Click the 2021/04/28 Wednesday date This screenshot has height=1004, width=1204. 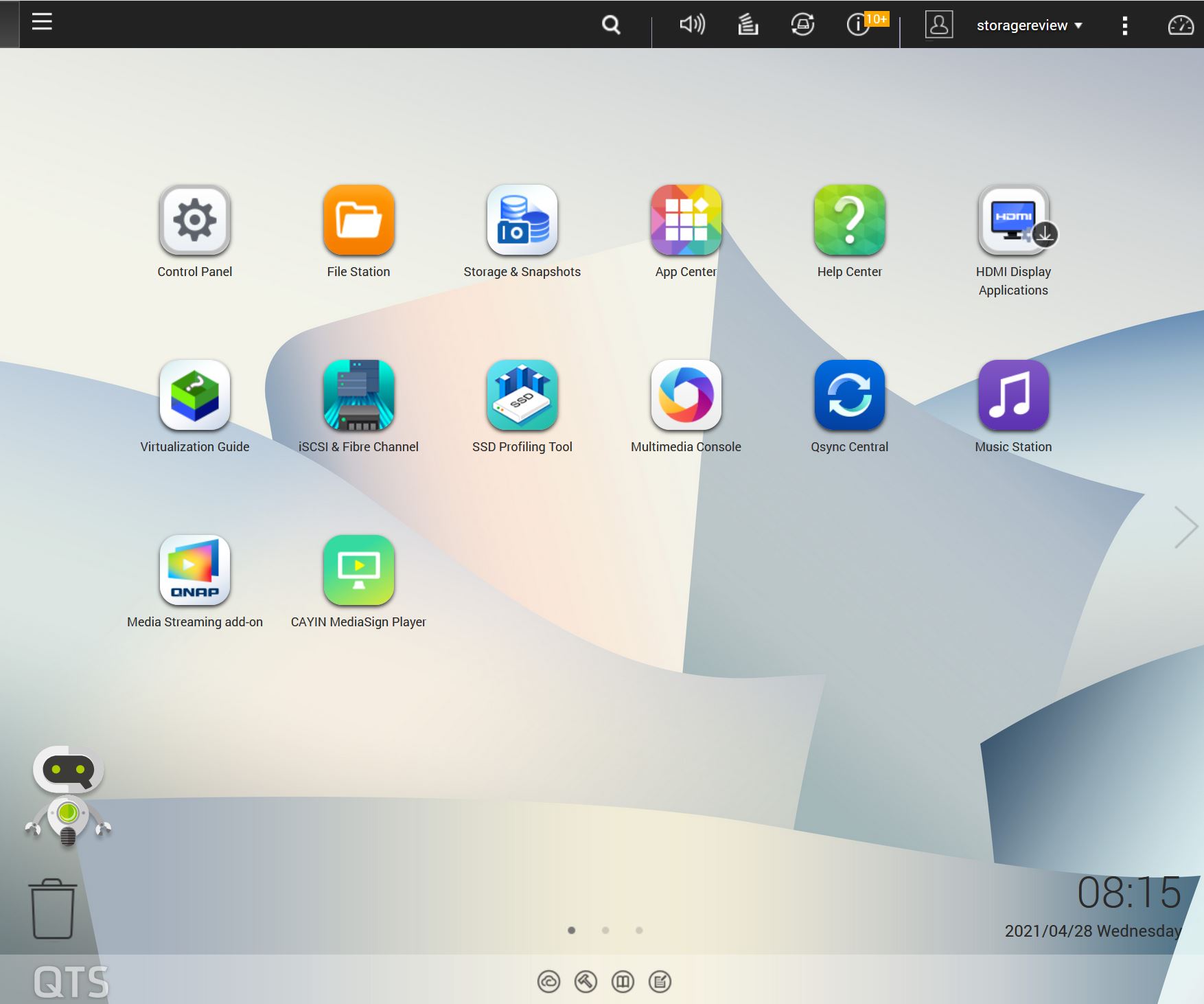(x=1093, y=931)
